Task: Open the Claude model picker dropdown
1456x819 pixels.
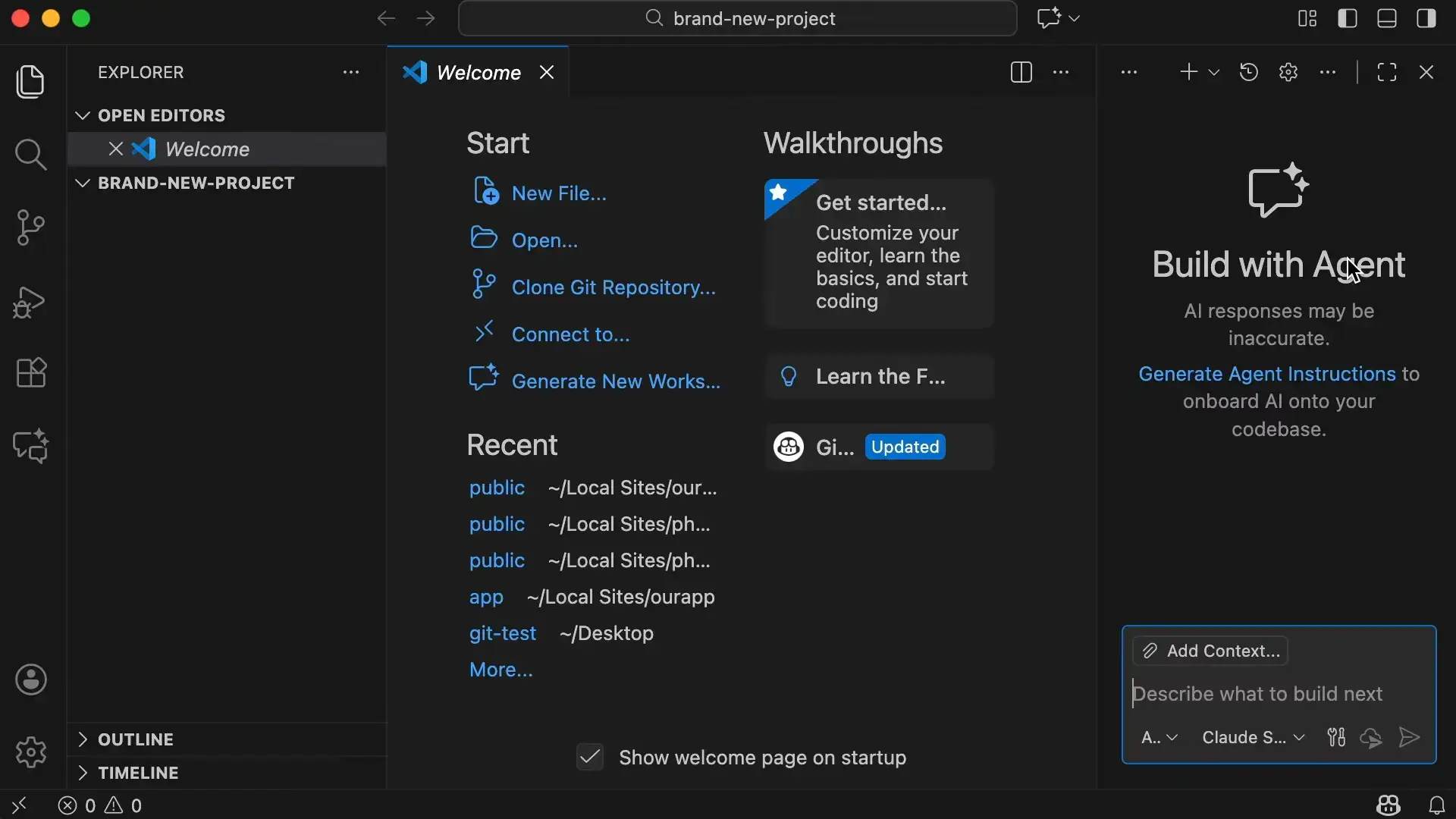Action: [x=1253, y=738]
